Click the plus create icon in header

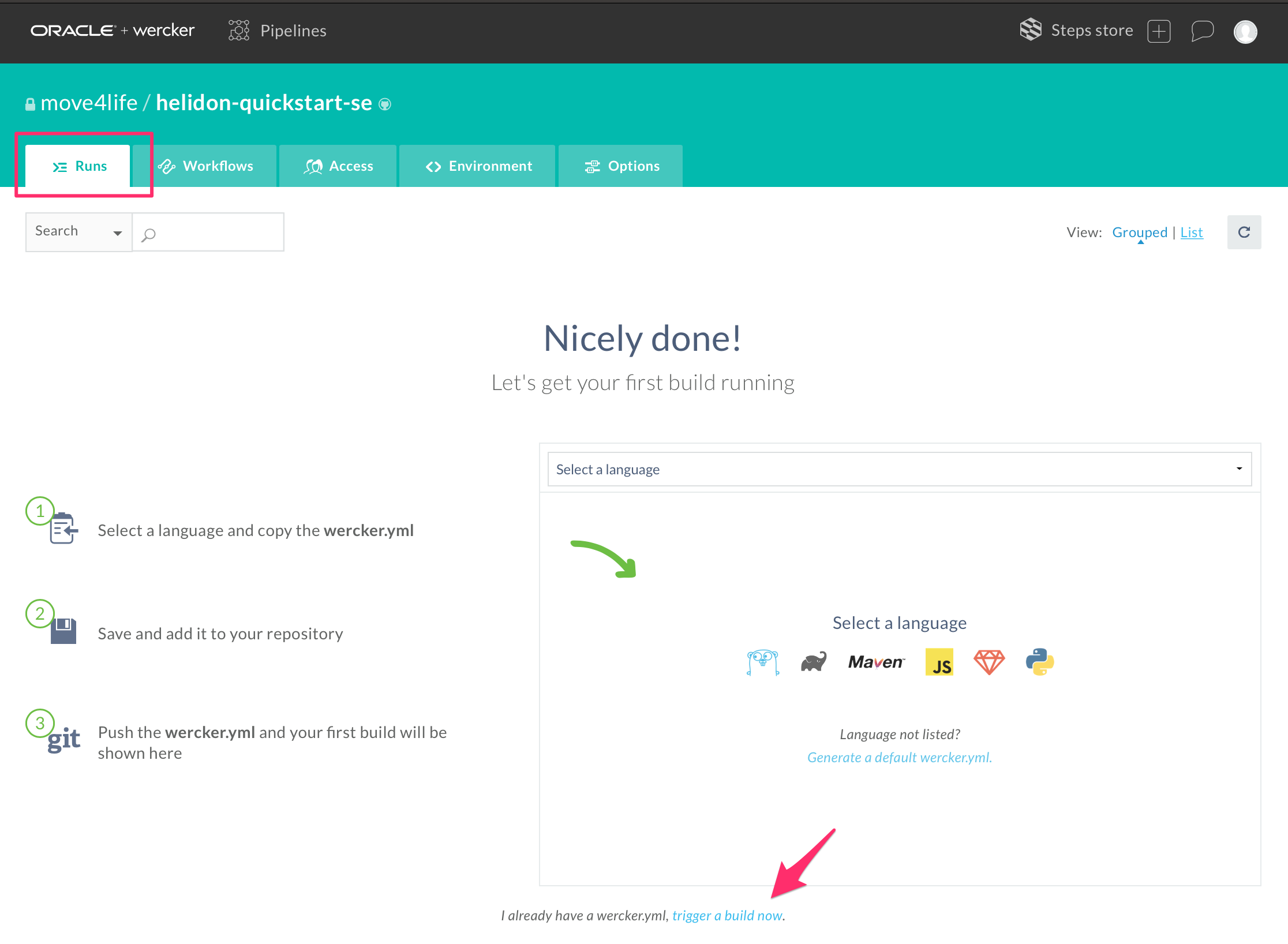(x=1159, y=31)
